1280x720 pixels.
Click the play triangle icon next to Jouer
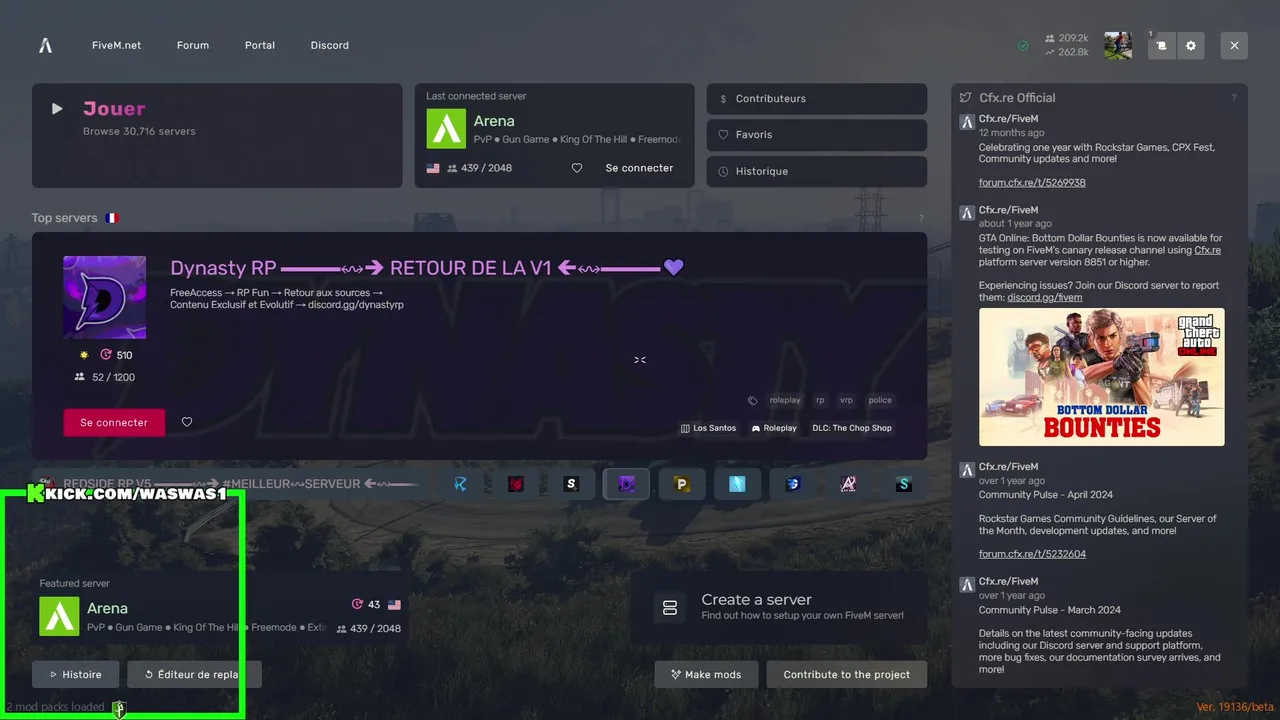(57, 108)
